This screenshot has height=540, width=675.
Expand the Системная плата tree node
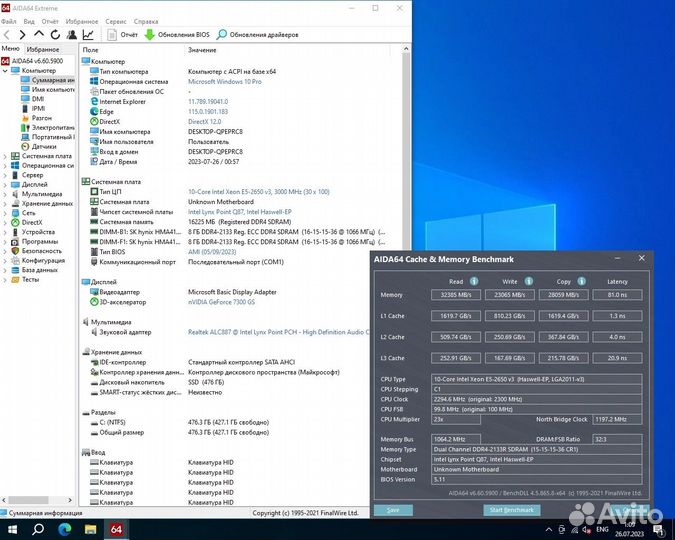(x=5, y=156)
